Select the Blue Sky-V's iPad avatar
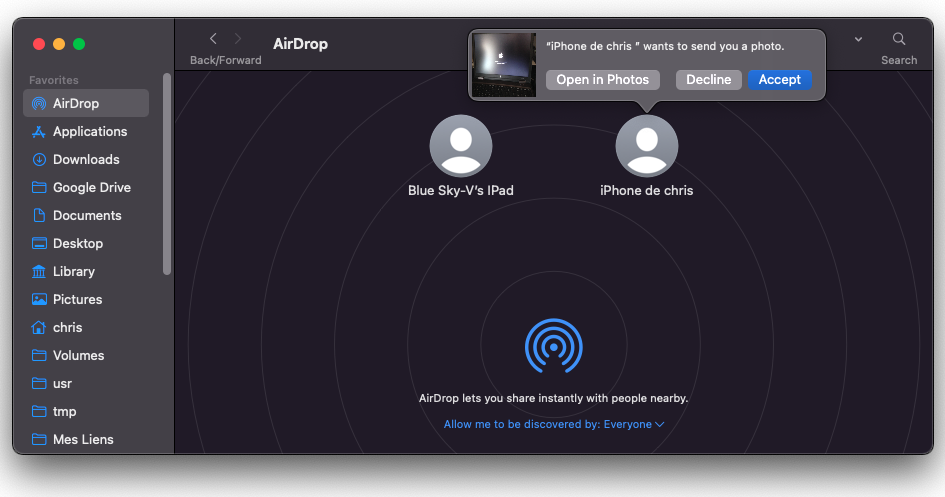This screenshot has height=497, width=945. [461, 146]
